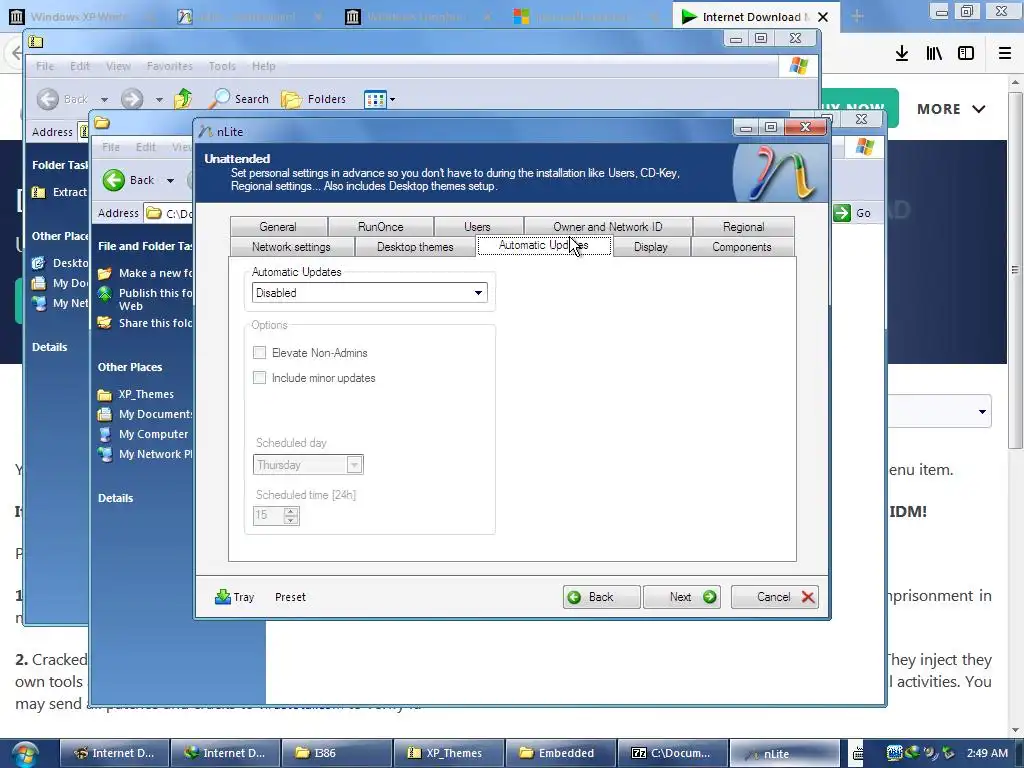Toggle Include minor updates checkbox
Screen dimensions: 1024x768
[x=259, y=377]
